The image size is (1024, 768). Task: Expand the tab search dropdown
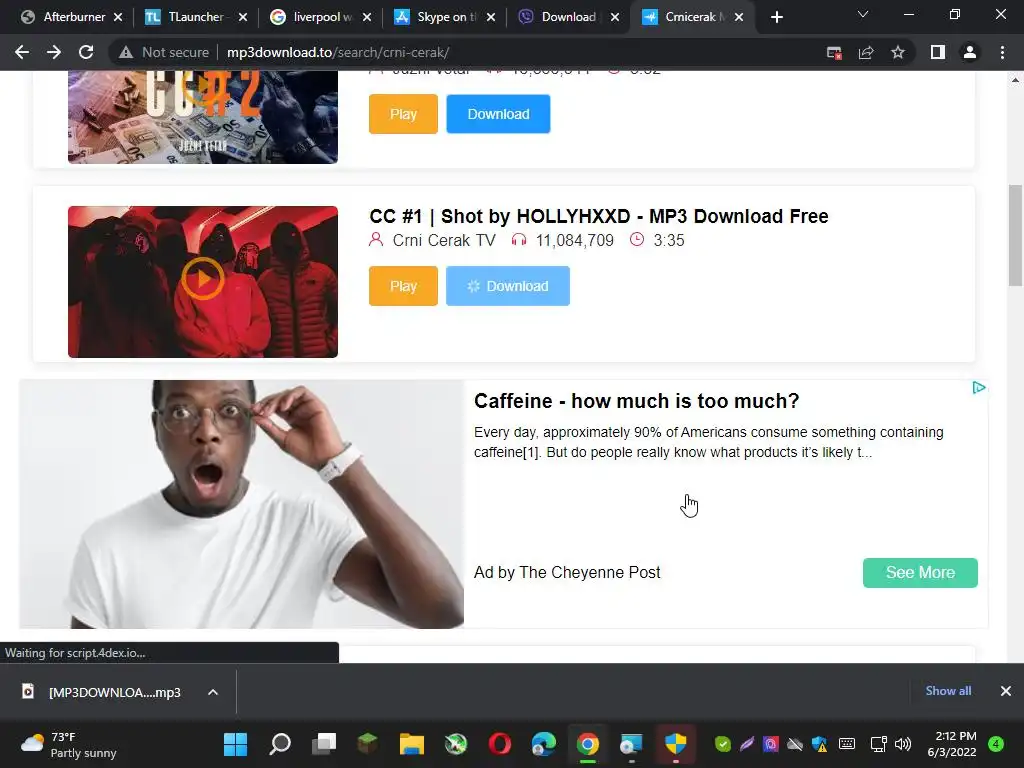tap(863, 14)
